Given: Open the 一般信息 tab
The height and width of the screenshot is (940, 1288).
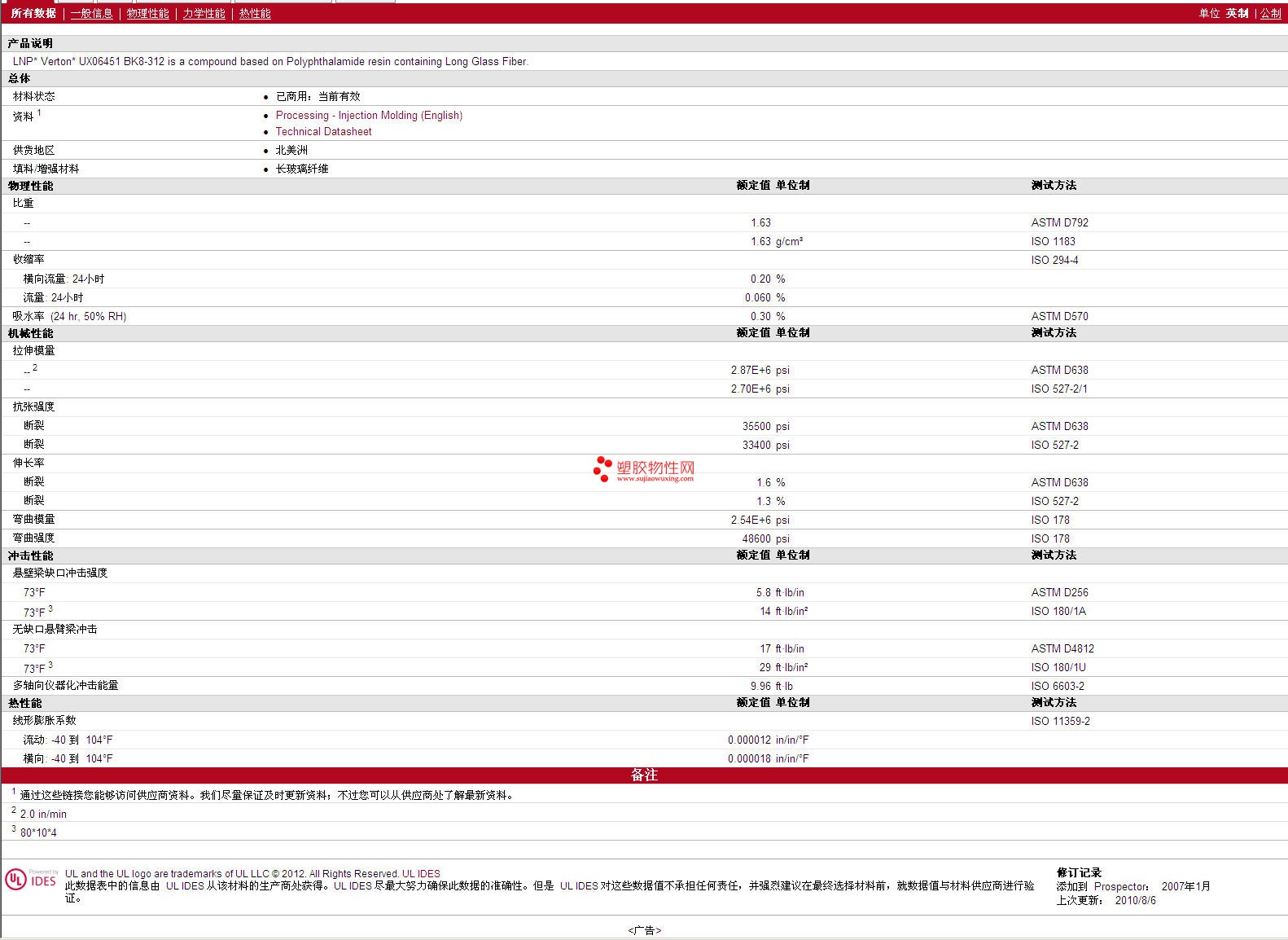Looking at the screenshot, I should 91,13.
